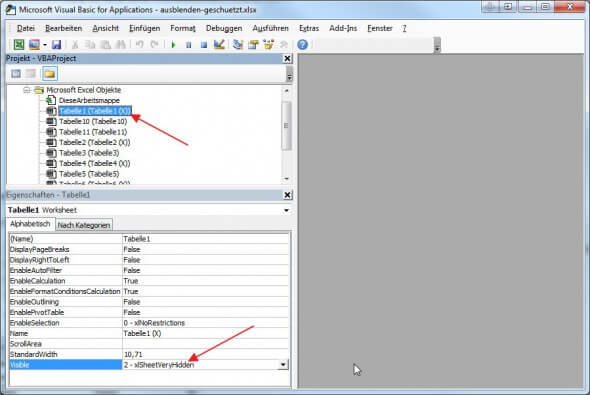This screenshot has width=590, height=395.
Task: Open the Einfügen menu
Action: [144, 28]
